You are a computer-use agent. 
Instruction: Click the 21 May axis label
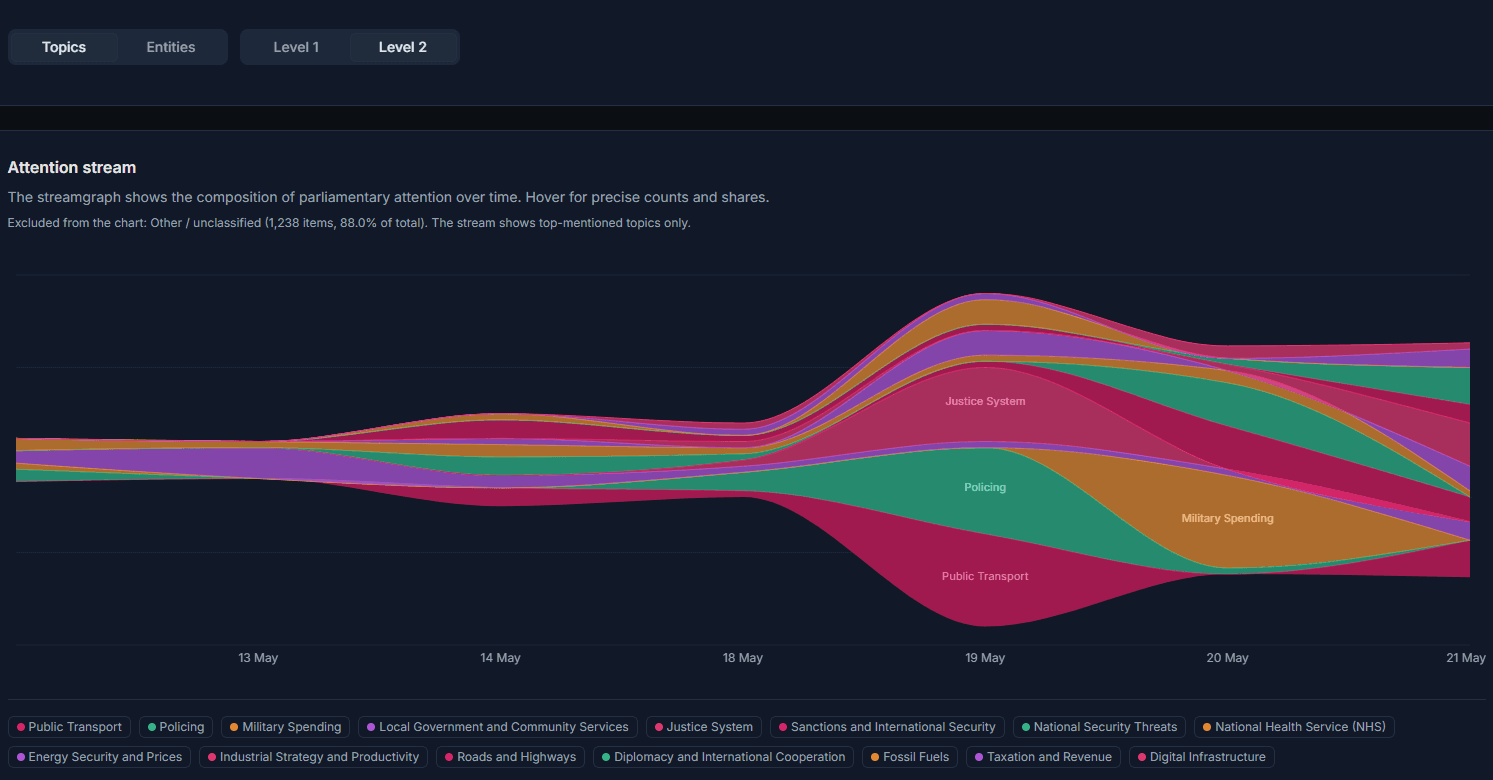click(1466, 658)
